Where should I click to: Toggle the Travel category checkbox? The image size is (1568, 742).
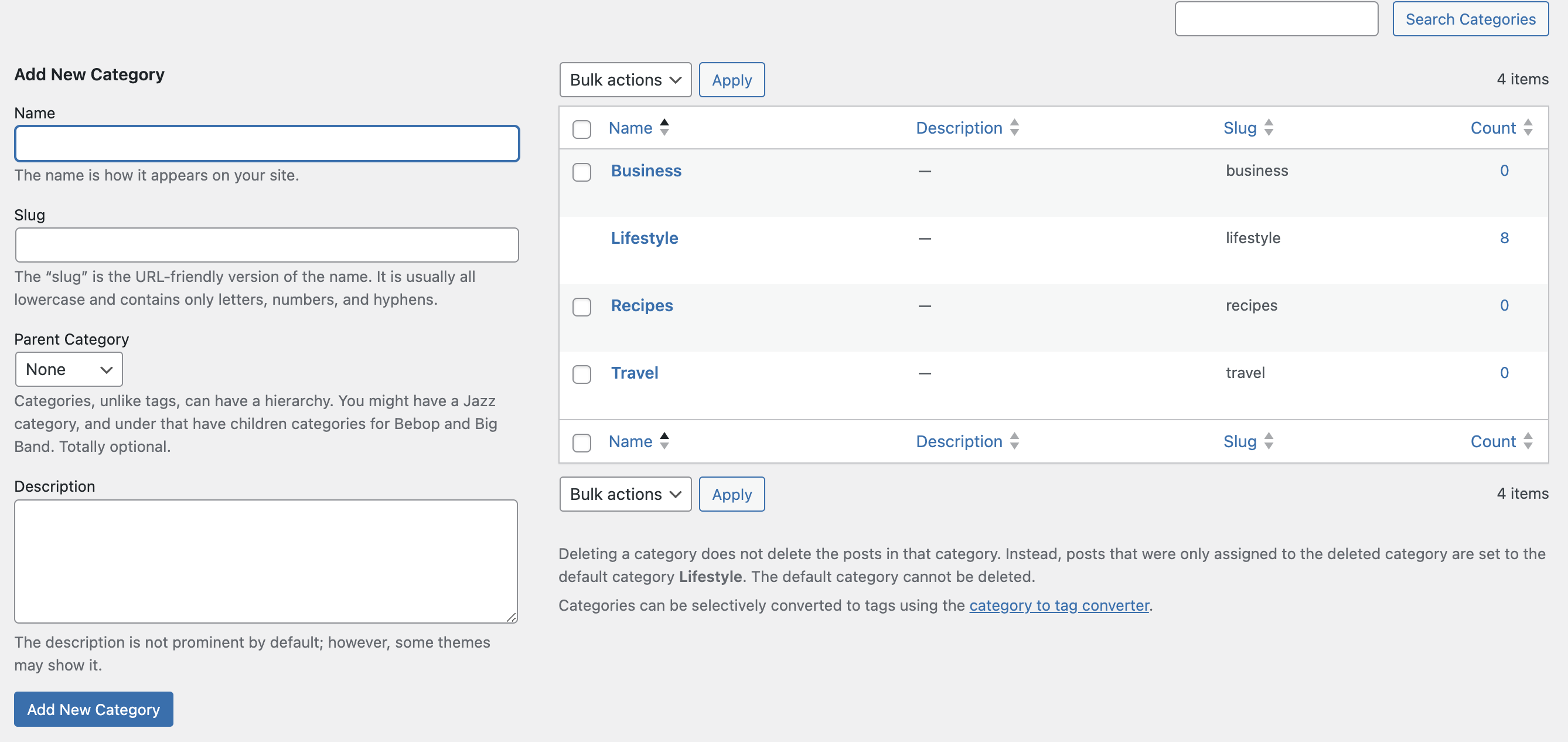pos(582,373)
